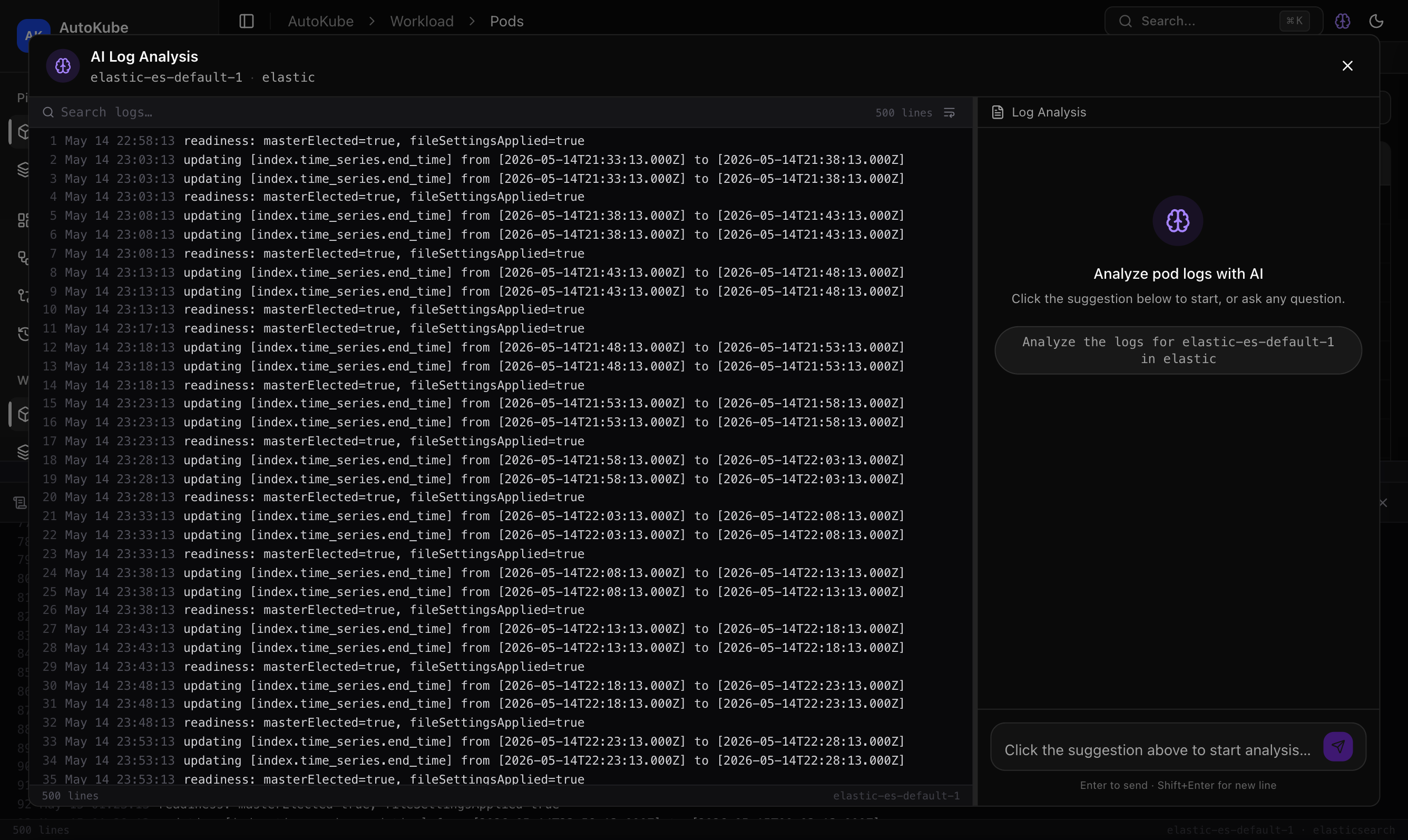Click the send message arrow button
The image size is (1408, 840).
tap(1338, 747)
